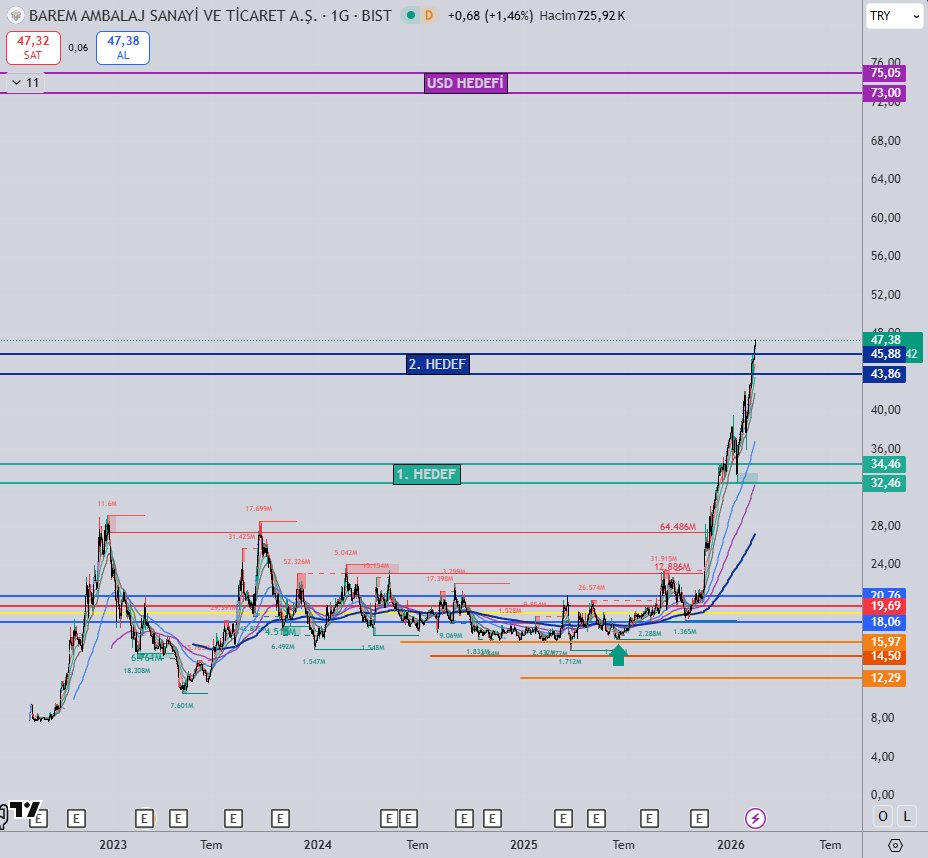
Task: Click the 60,00 price scale value
Action: click(x=885, y=218)
